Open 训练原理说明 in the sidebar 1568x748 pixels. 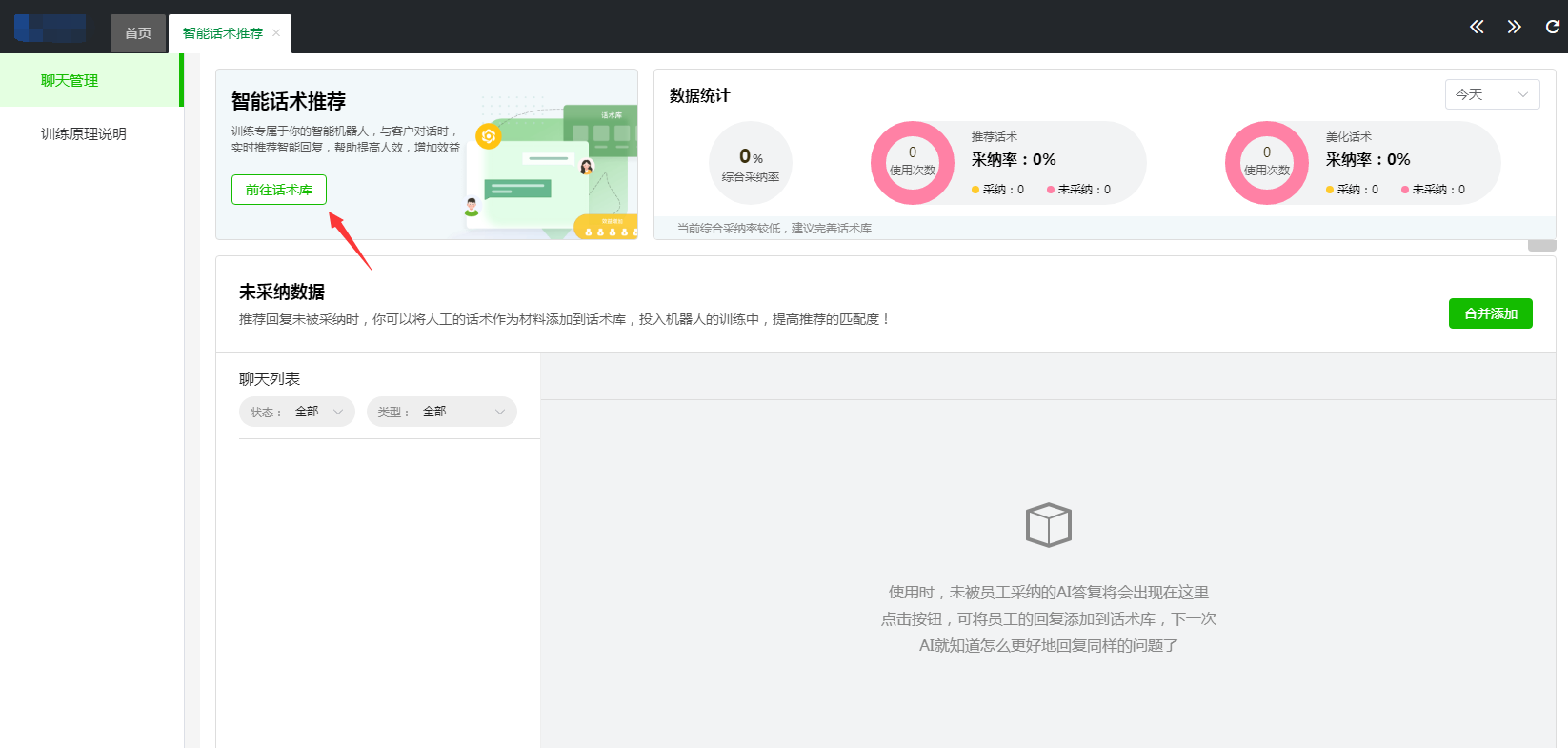pos(84,134)
